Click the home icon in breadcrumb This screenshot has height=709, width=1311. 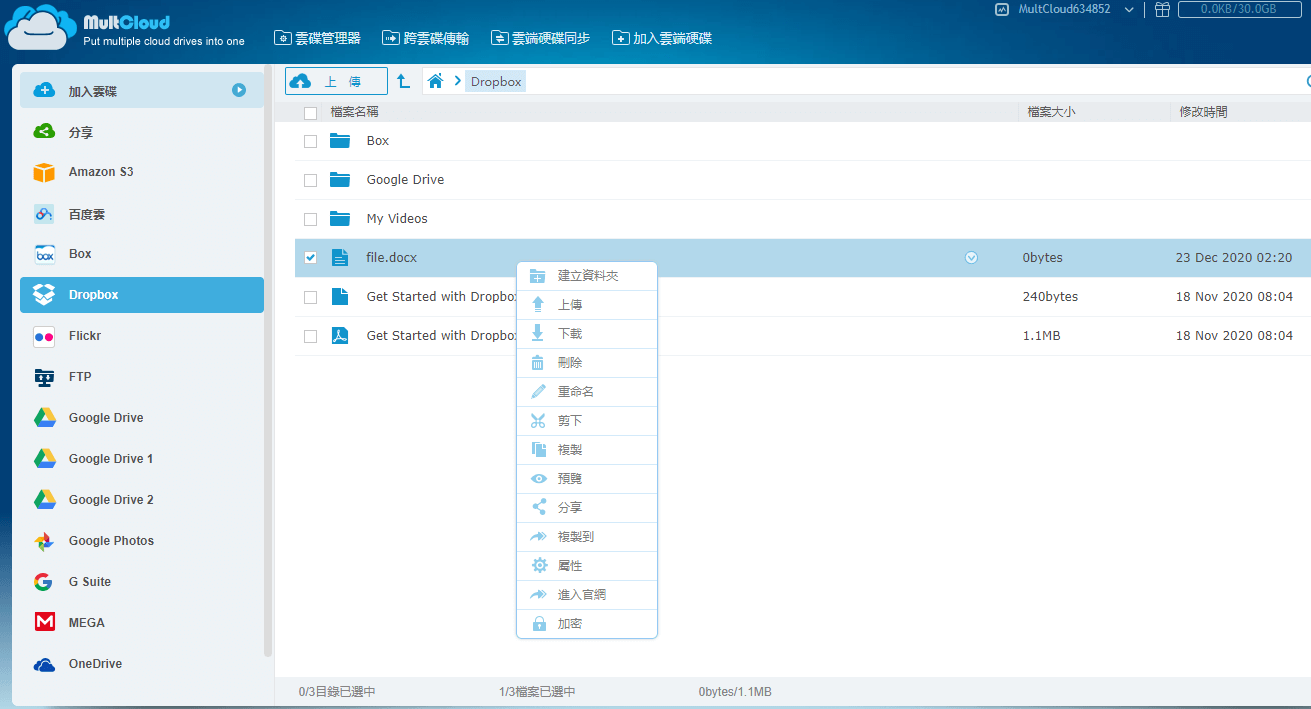click(435, 81)
